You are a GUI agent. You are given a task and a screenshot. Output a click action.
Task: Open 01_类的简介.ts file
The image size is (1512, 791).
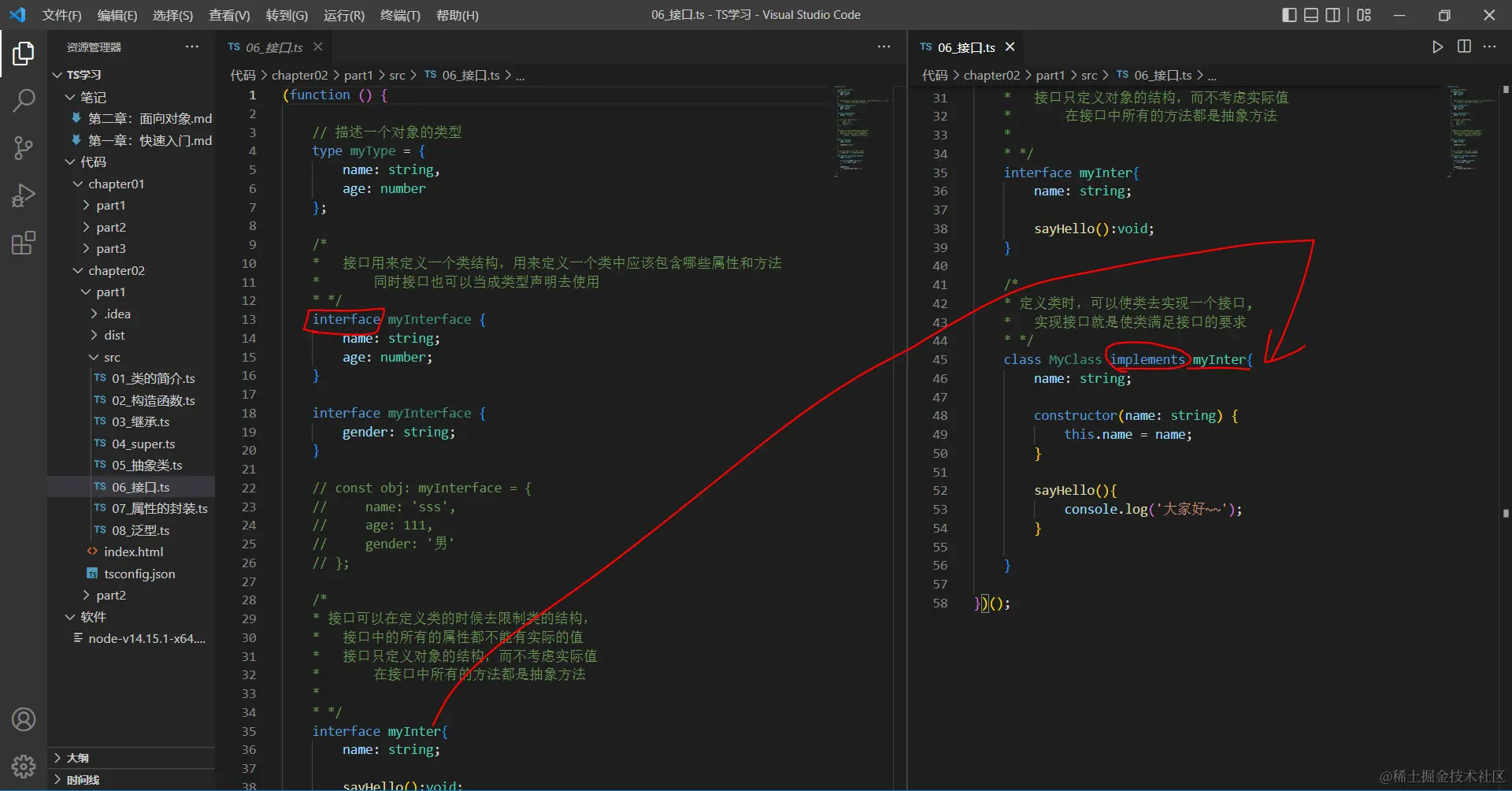coord(131,378)
